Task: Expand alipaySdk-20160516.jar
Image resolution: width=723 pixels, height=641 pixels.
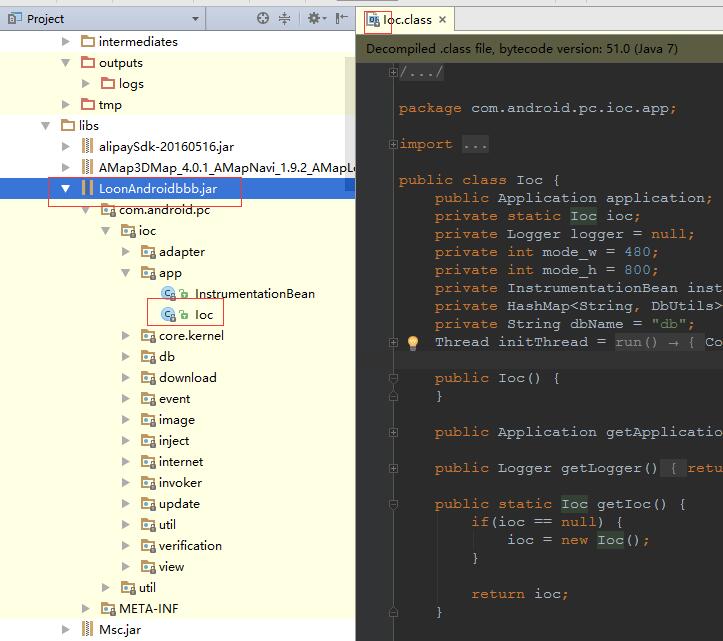Action: coord(65,147)
